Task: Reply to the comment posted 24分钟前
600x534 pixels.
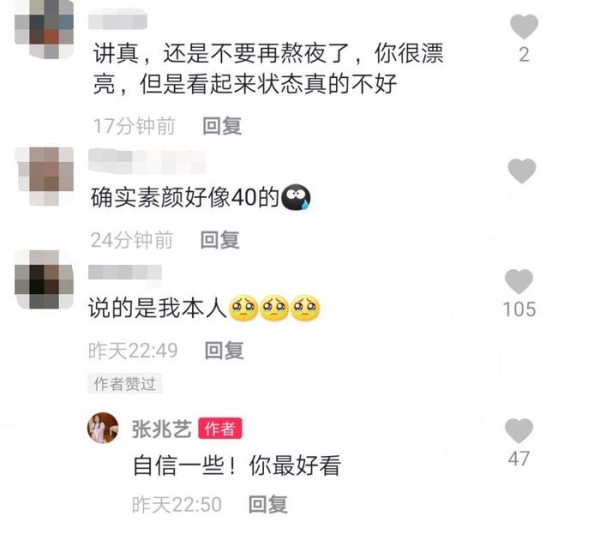Action: tap(220, 240)
